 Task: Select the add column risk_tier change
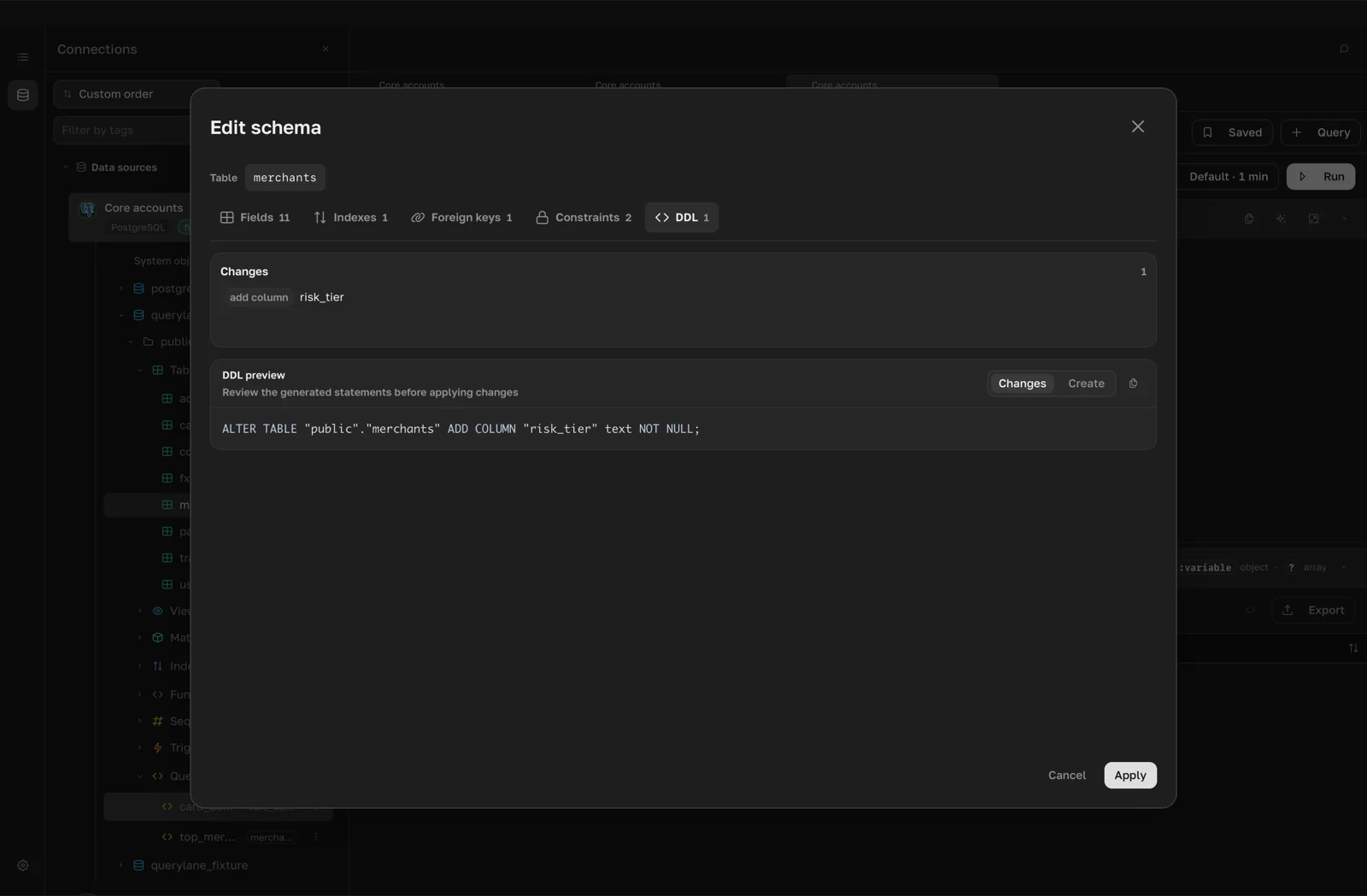click(286, 297)
